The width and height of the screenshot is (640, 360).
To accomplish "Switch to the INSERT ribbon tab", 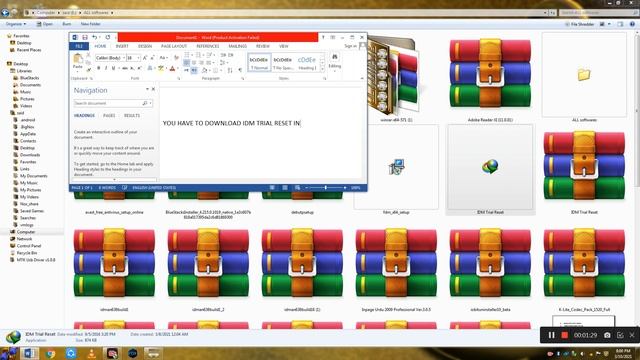I will (122, 46).
